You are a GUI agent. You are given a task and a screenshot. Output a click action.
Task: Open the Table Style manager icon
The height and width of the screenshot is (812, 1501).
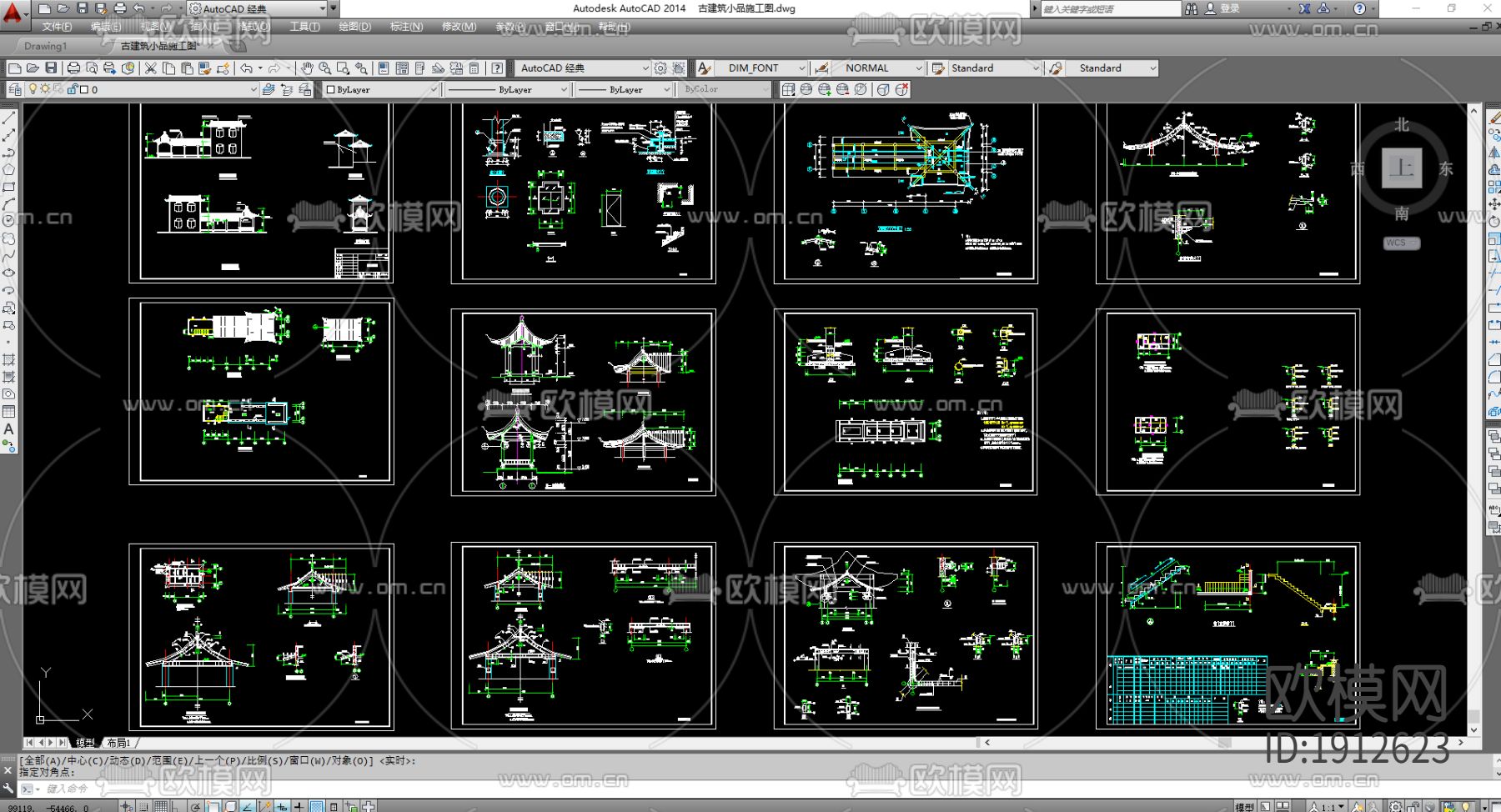click(x=938, y=68)
